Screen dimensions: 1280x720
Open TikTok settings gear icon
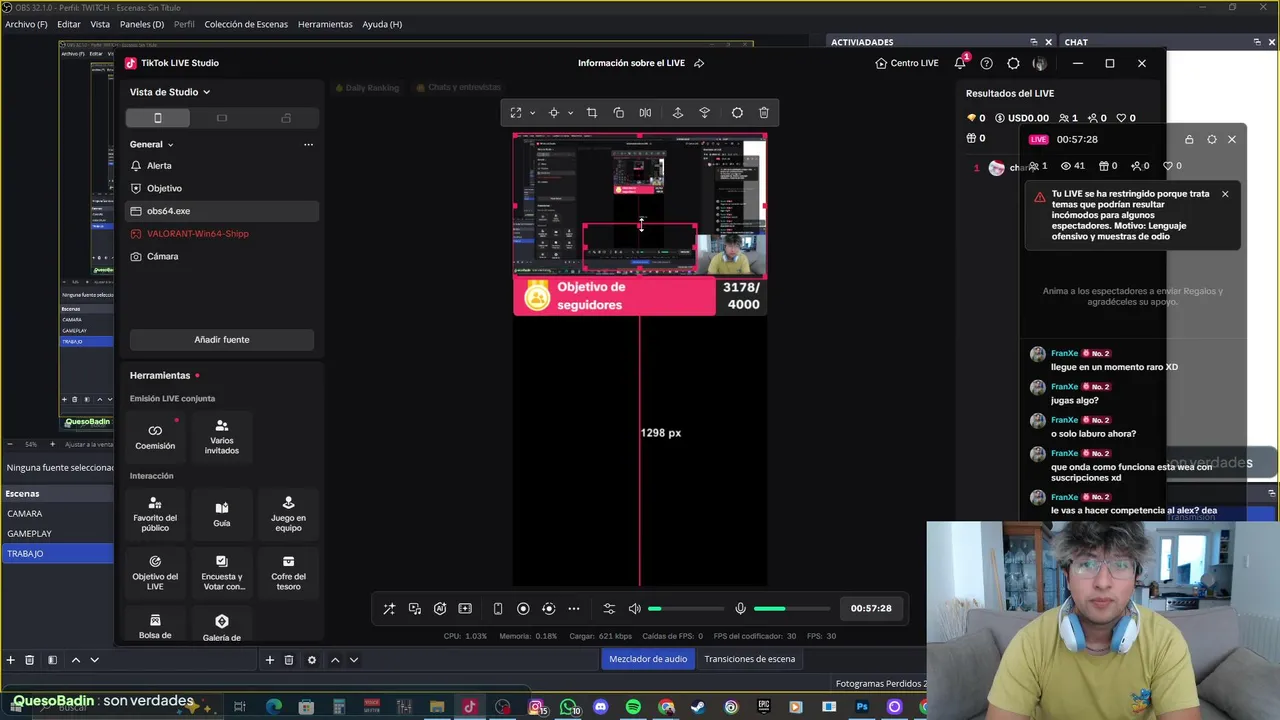click(x=1013, y=63)
